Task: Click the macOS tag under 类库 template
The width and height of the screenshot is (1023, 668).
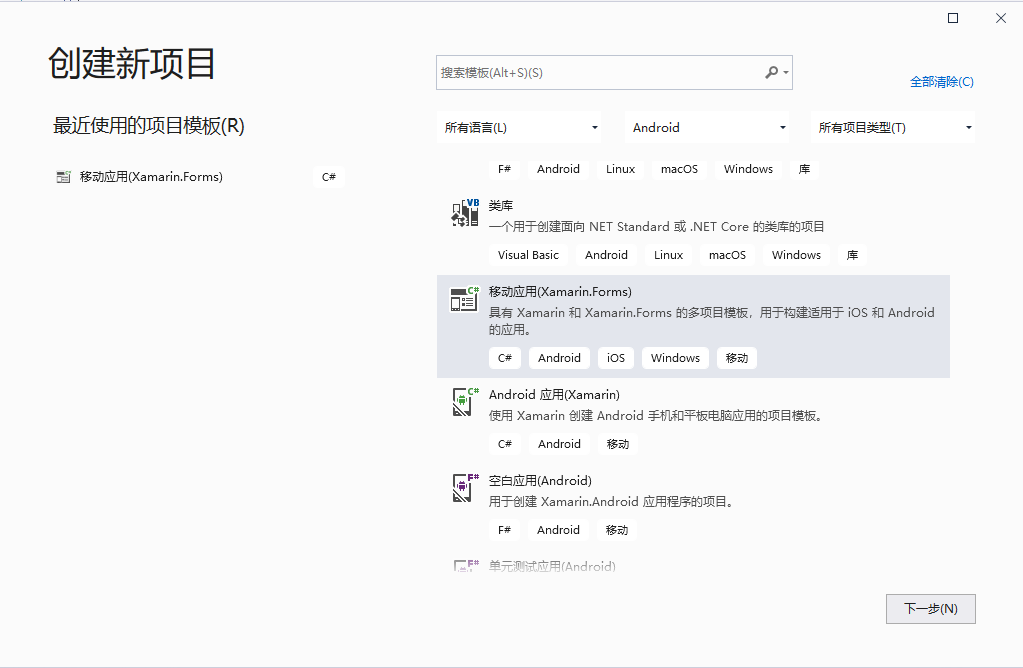Action: click(x=727, y=255)
